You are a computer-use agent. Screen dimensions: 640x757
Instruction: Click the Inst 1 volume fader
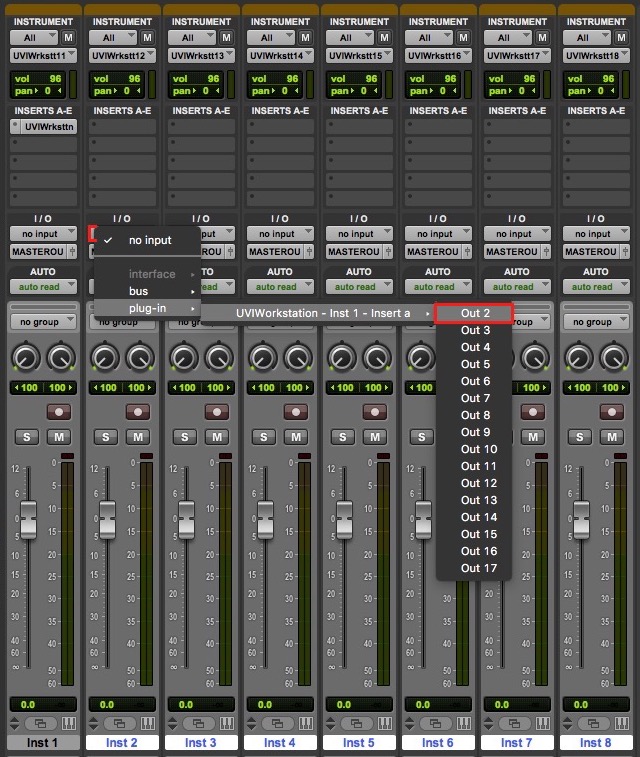tap(28, 519)
